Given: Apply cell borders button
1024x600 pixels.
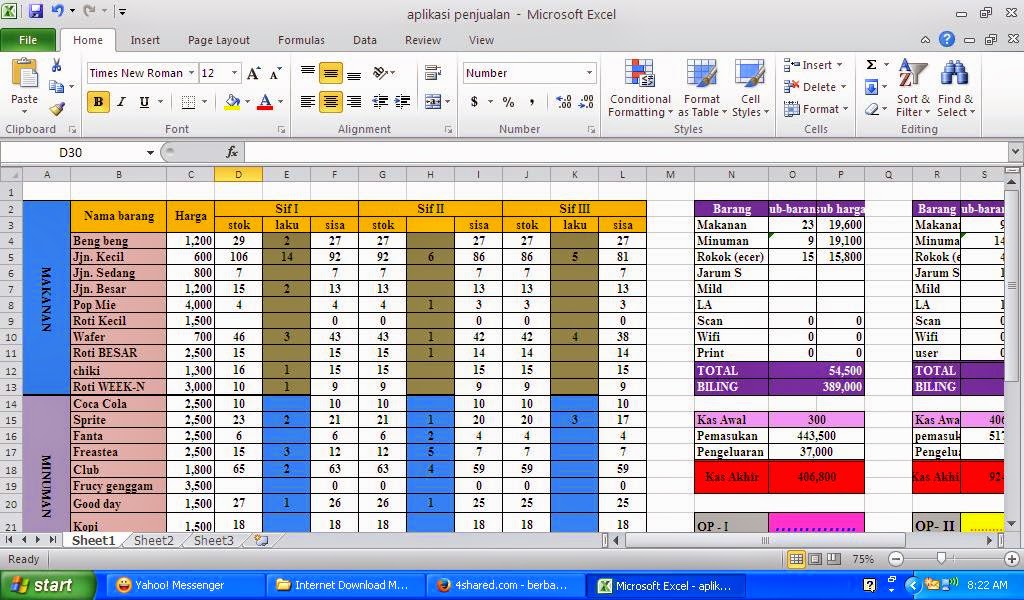Looking at the screenshot, I should coord(189,102).
